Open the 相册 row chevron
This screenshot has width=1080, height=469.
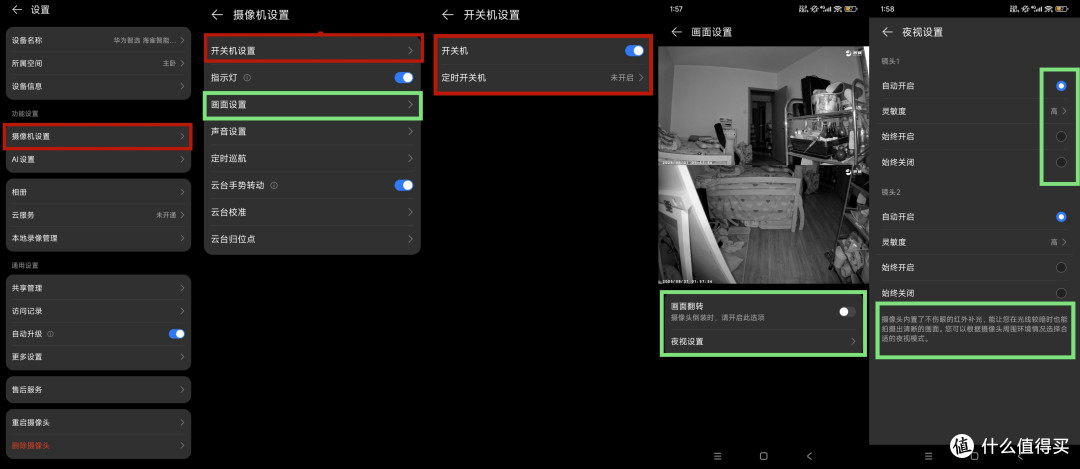(182, 191)
